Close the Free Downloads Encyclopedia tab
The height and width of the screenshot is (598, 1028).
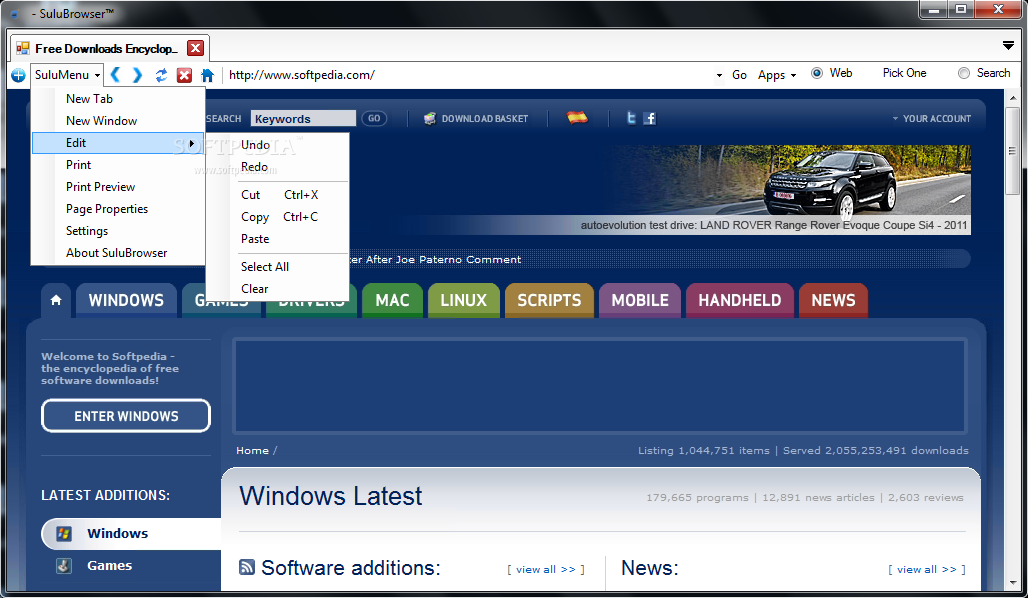(195, 48)
